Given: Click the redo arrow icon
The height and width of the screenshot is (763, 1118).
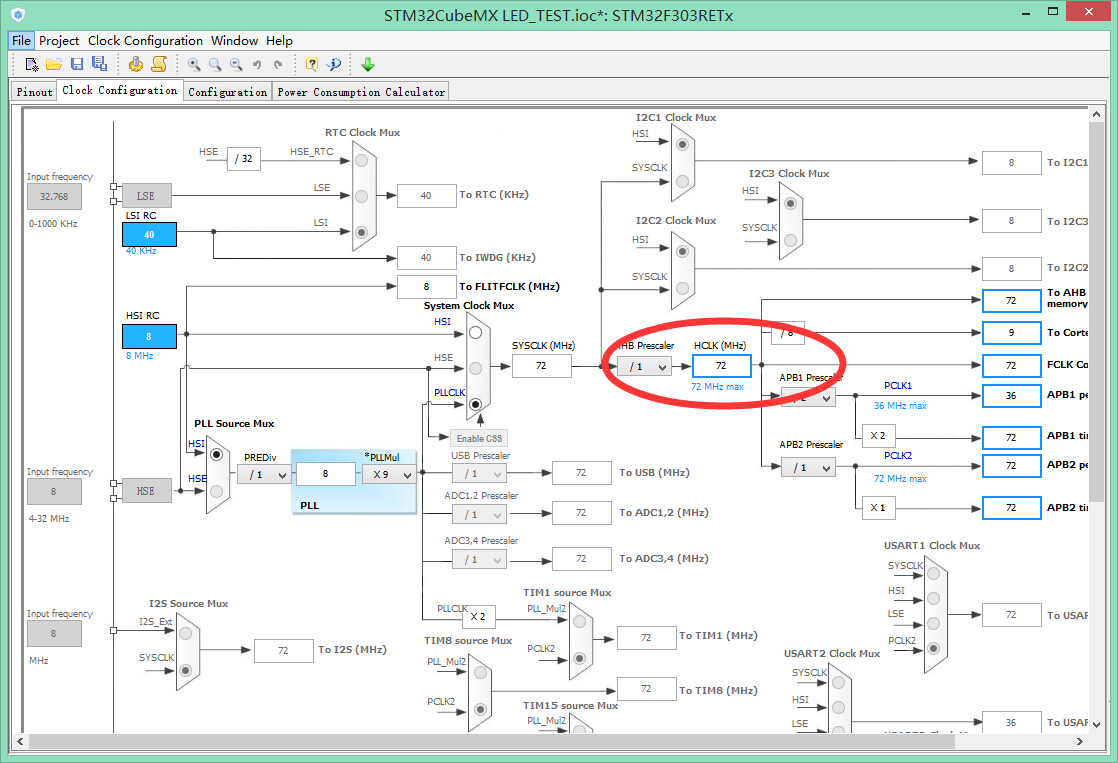Looking at the screenshot, I should pyautogui.click(x=278, y=64).
